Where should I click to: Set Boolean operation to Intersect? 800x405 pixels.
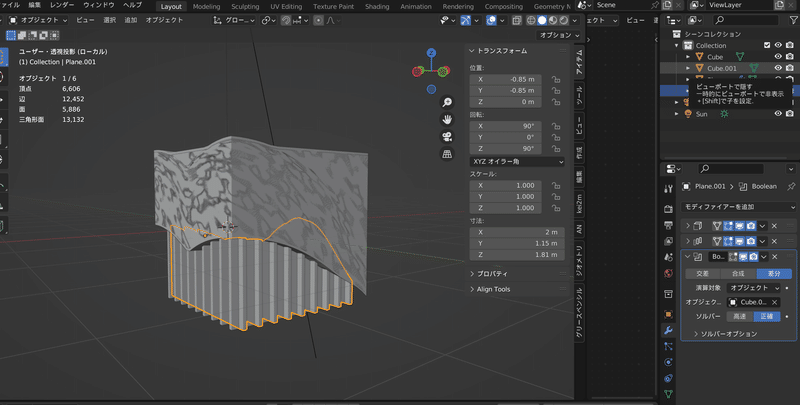703,274
